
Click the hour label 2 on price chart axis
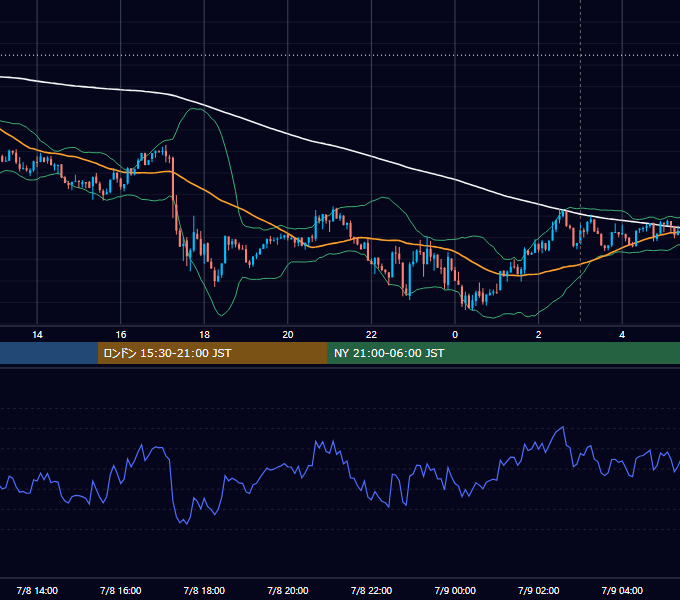(x=539, y=335)
